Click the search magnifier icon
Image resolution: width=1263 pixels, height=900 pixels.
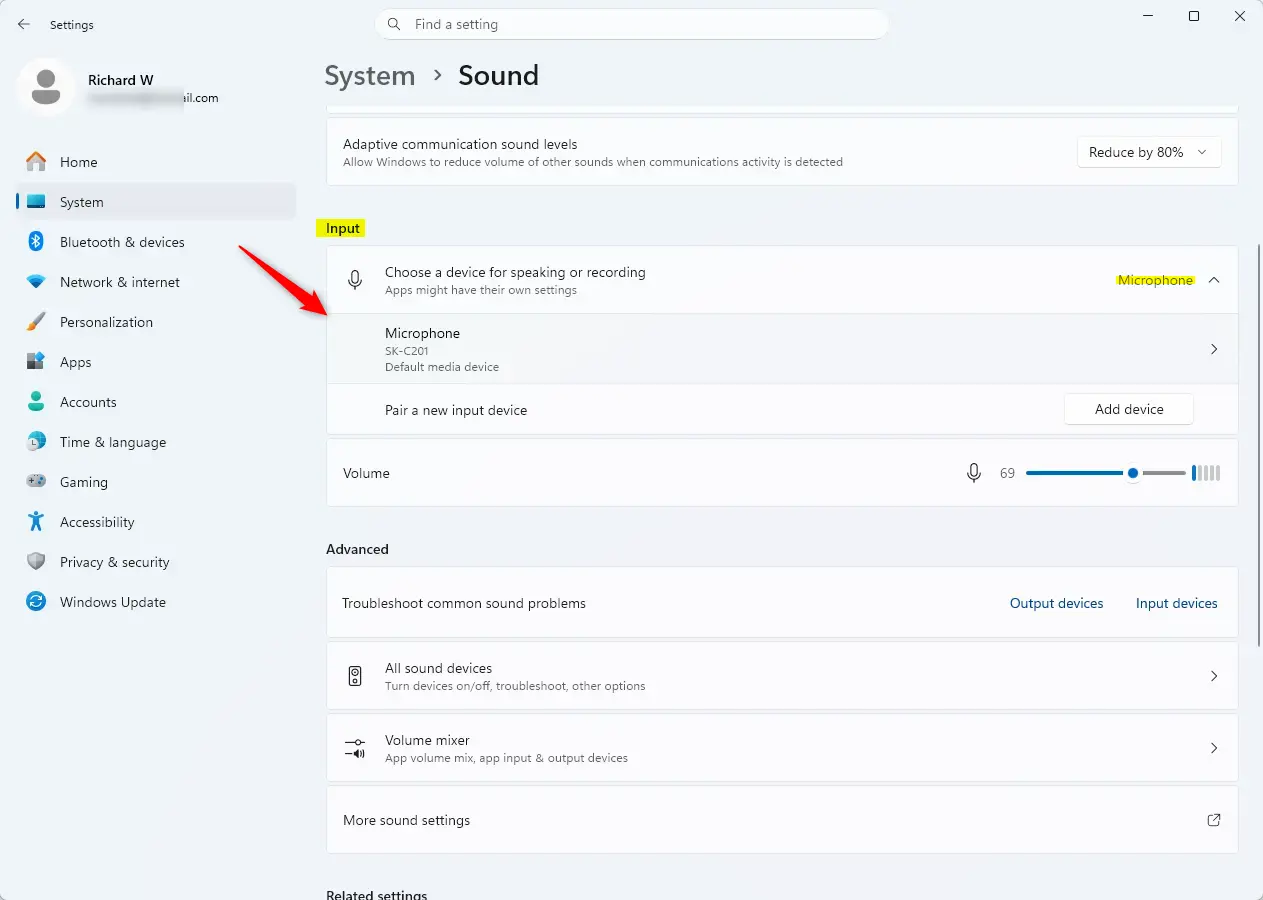pos(394,24)
